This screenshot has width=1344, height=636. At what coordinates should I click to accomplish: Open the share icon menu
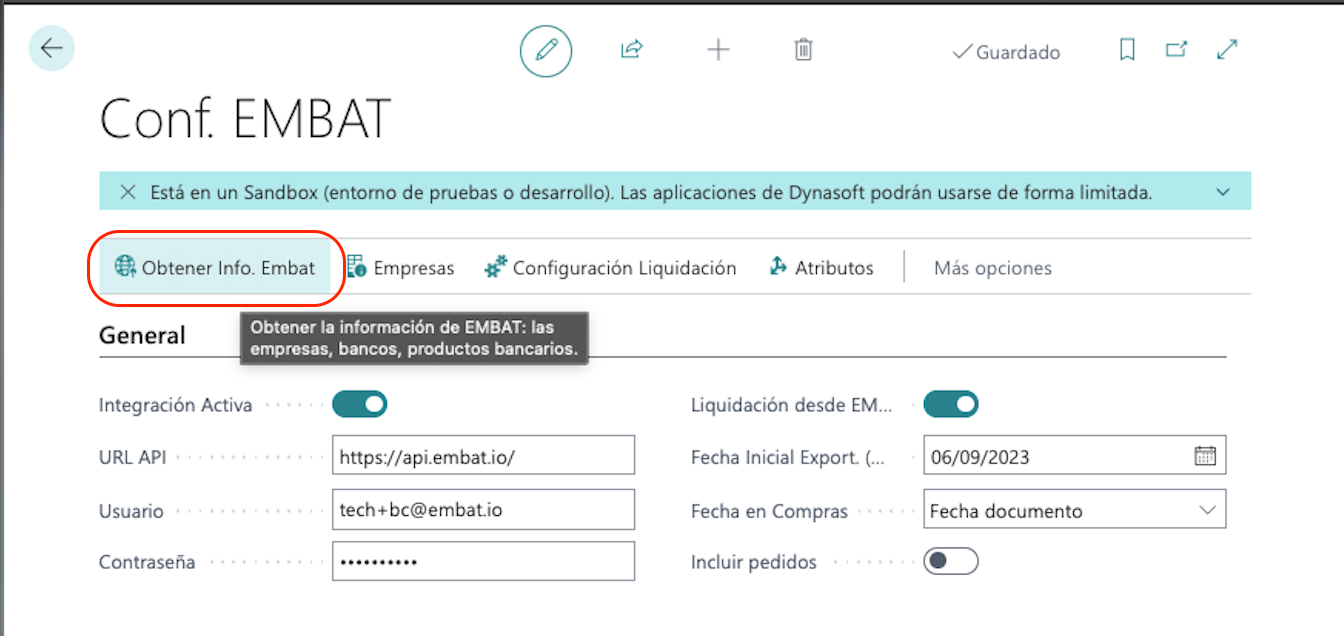click(x=631, y=50)
